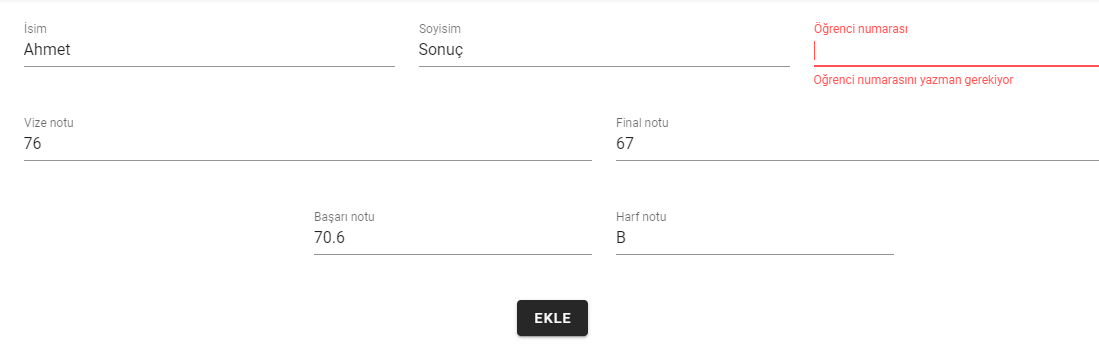
Task: Click the Vize notu label
Action: [48, 123]
